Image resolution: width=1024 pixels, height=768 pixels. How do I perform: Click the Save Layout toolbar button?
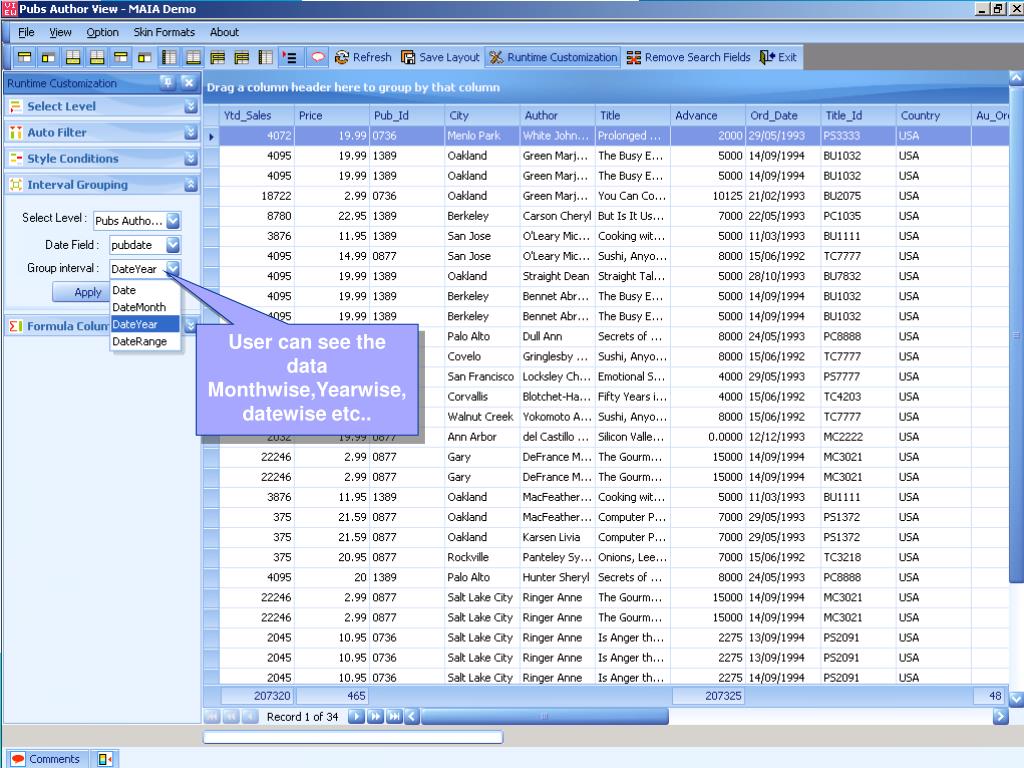tap(440, 57)
